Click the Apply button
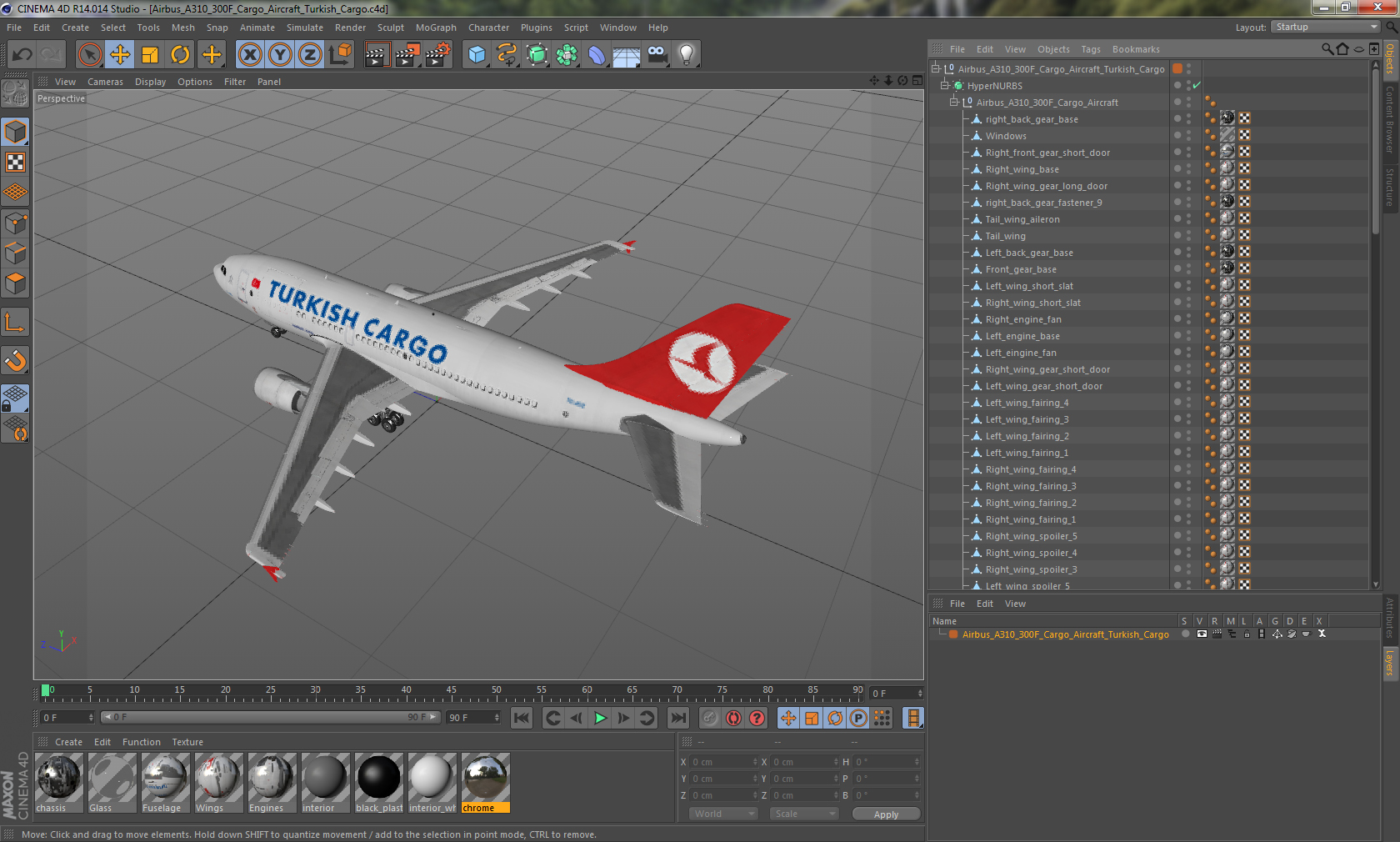The width and height of the screenshot is (1400, 842). click(x=886, y=814)
